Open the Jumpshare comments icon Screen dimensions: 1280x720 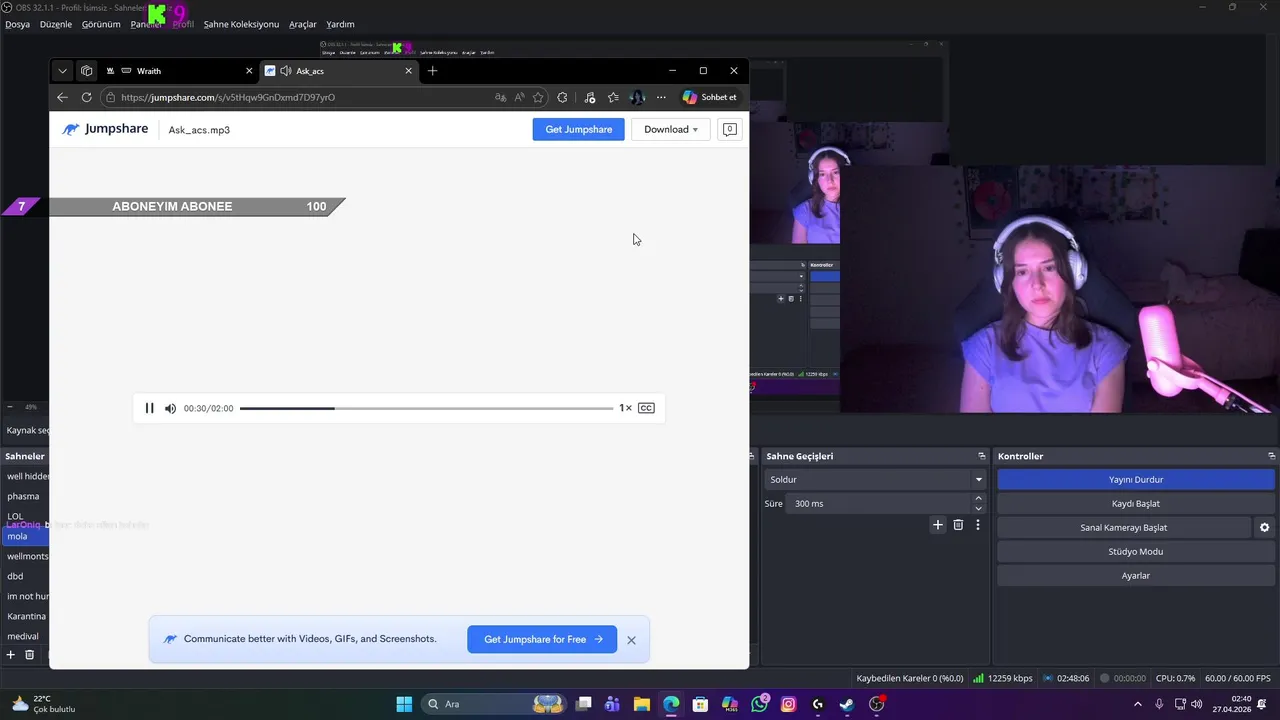[x=730, y=129]
